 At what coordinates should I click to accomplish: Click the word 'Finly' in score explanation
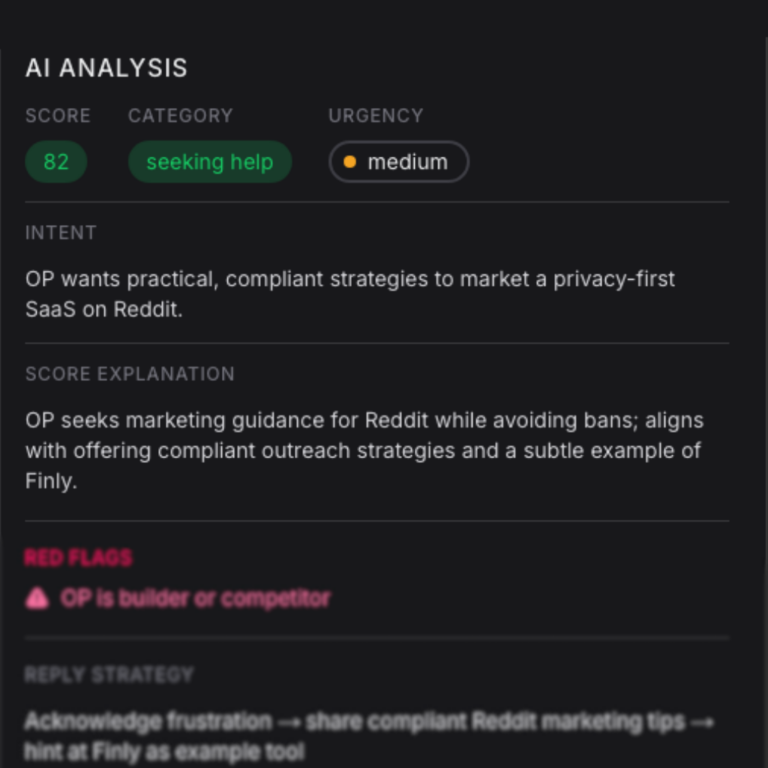51,481
